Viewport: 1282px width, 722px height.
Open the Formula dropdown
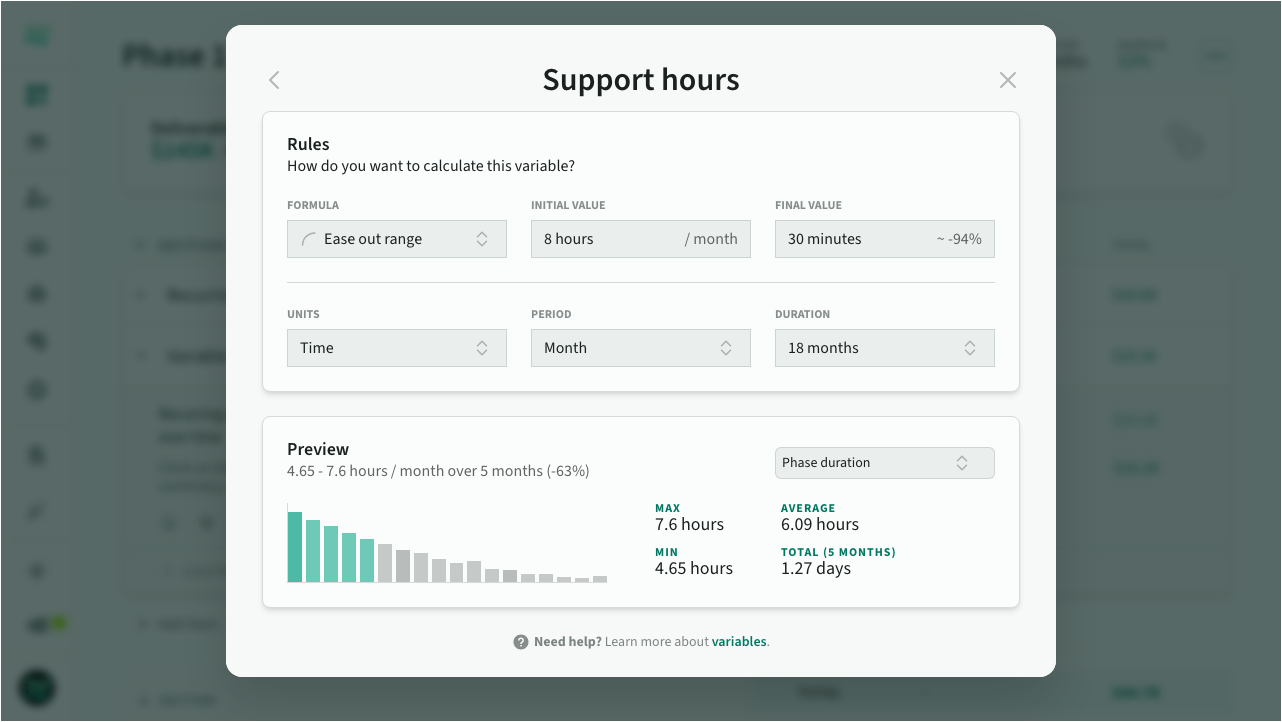(396, 239)
